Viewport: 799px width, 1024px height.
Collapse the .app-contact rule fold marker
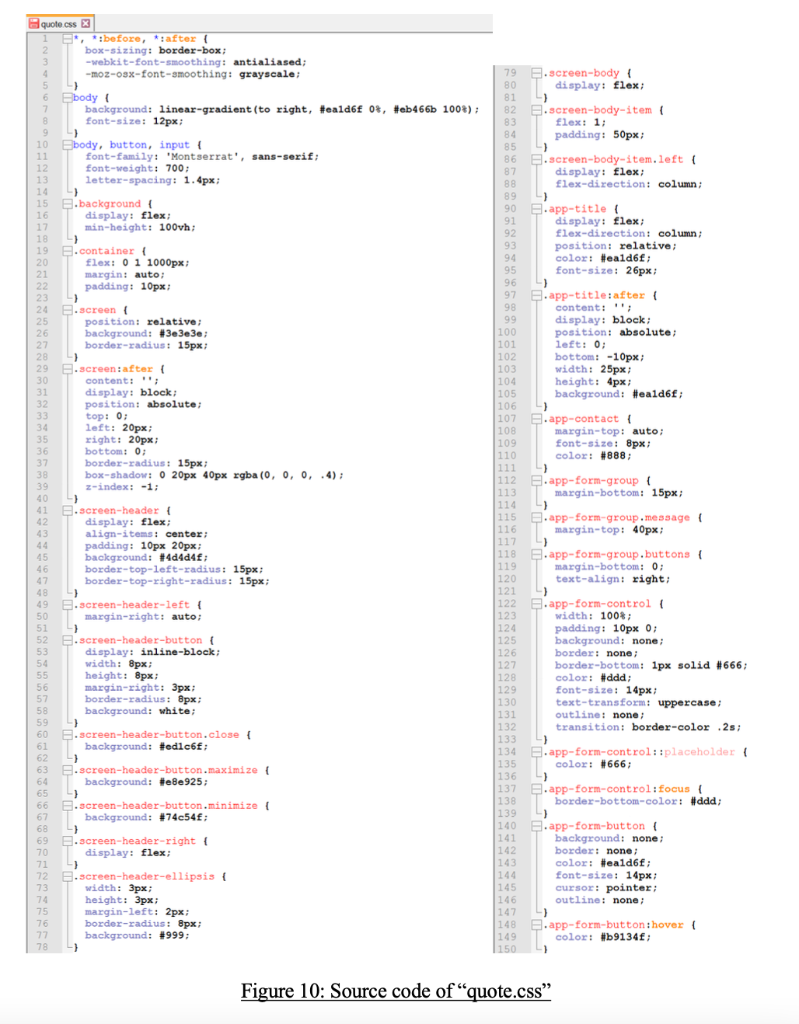click(x=536, y=419)
